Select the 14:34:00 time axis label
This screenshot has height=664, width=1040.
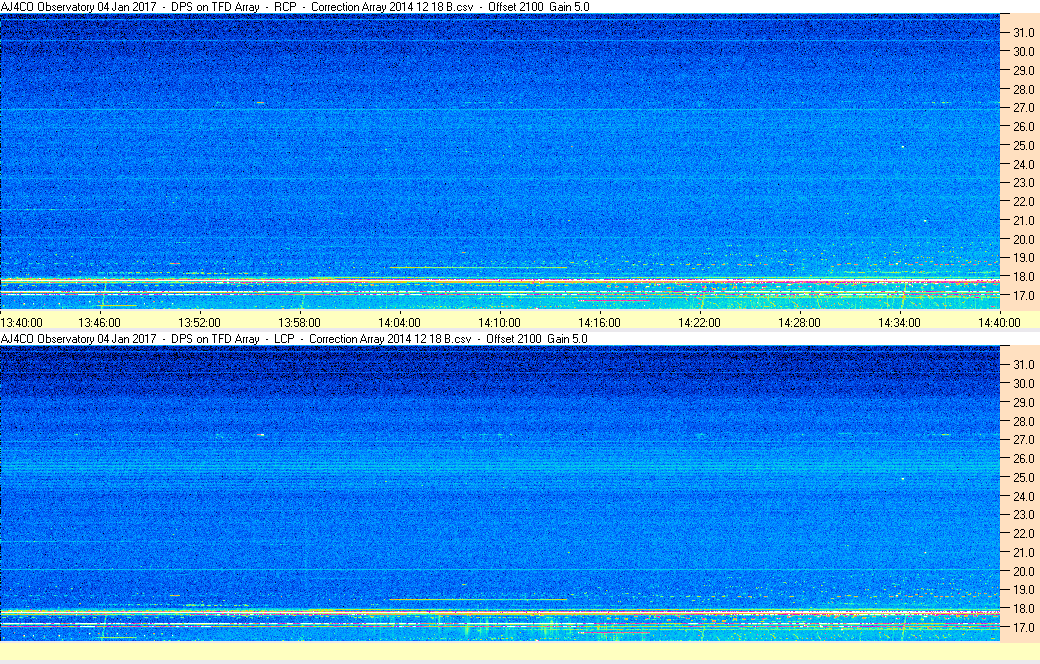(899, 323)
